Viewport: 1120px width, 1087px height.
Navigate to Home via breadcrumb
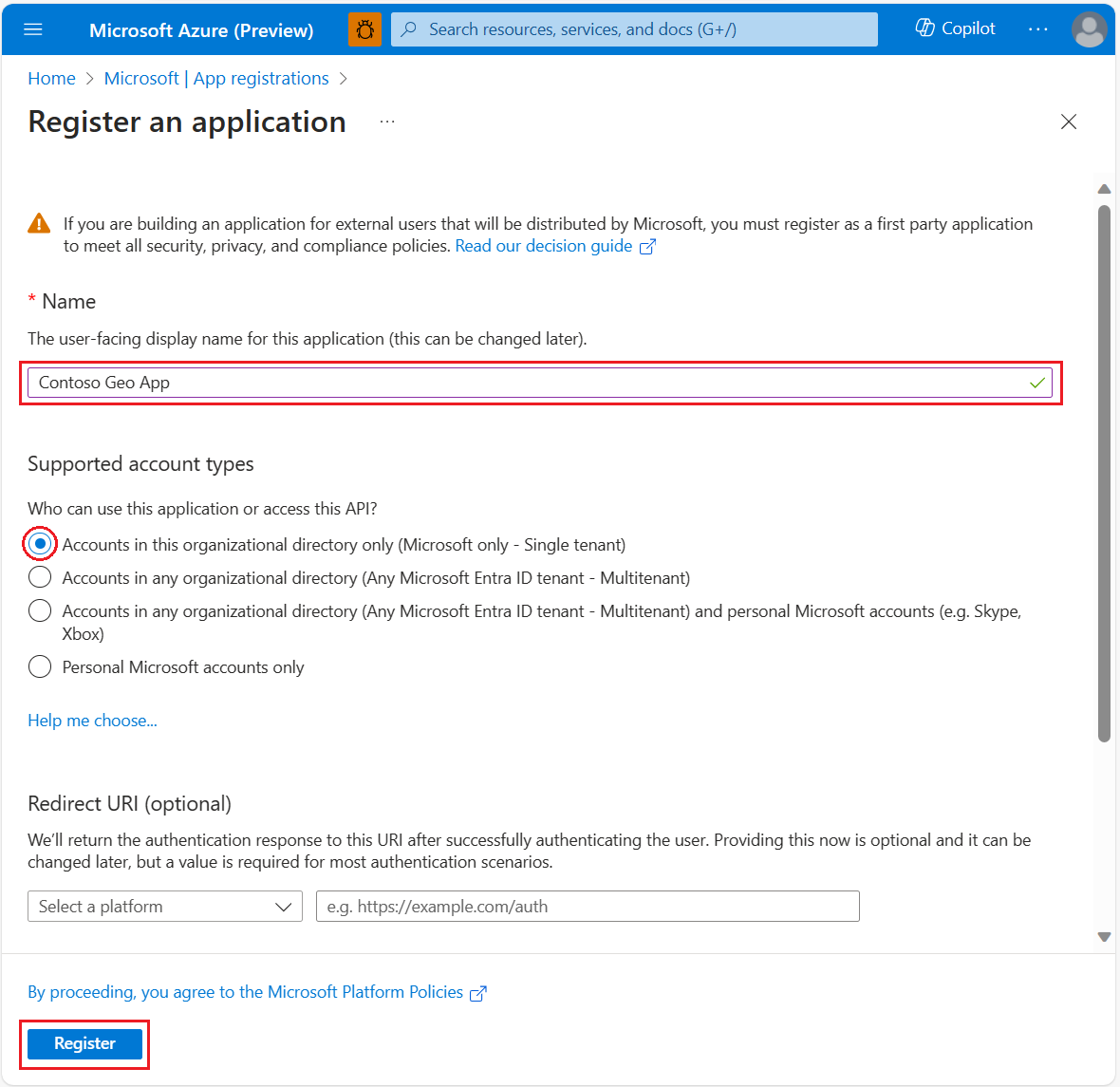[51, 78]
